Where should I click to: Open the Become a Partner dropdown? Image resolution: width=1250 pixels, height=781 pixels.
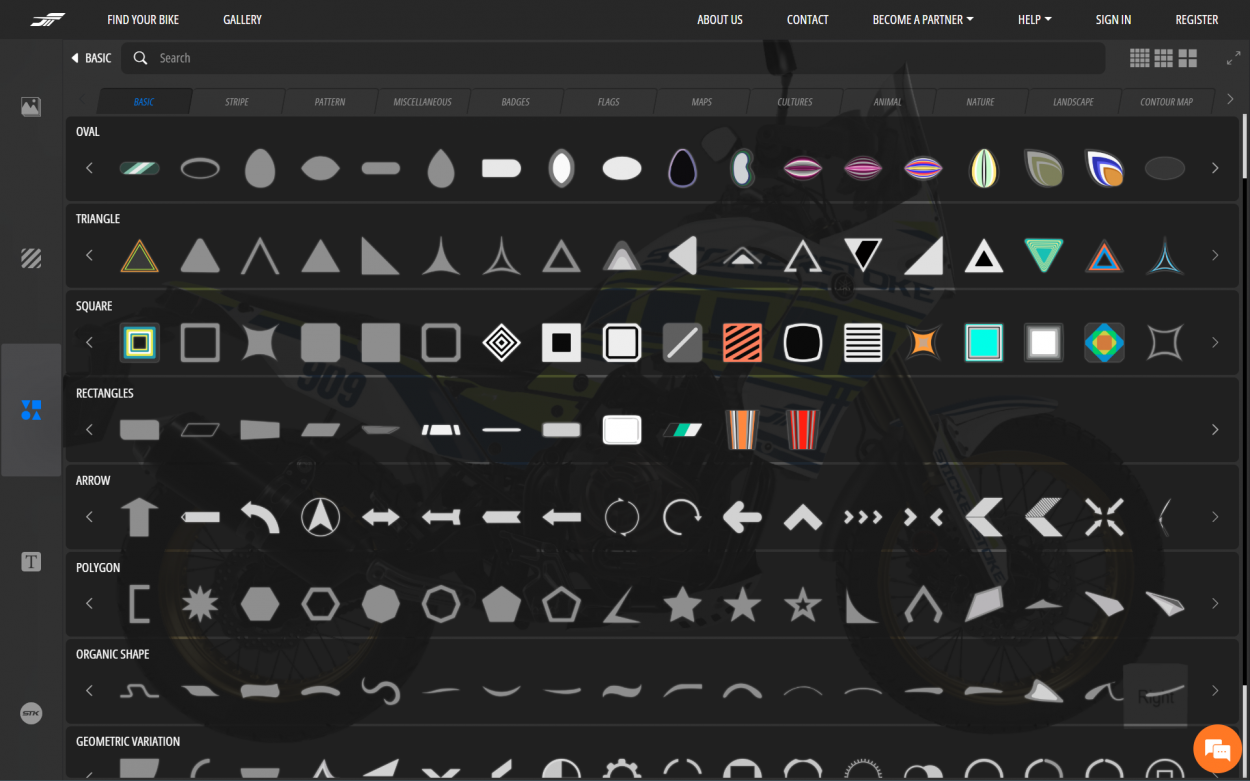tap(922, 20)
